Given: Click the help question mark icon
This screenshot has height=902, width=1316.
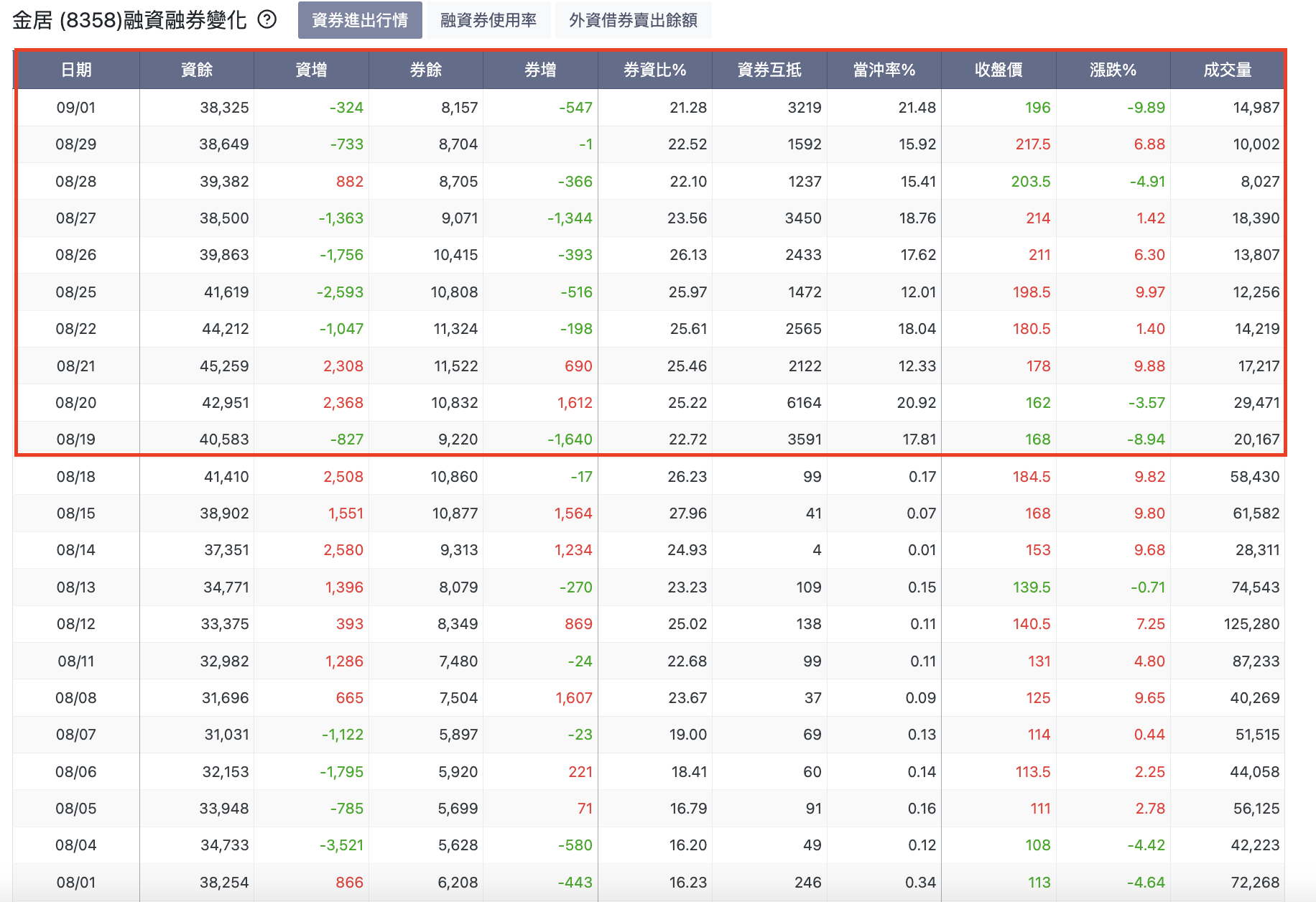Looking at the screenshot, I should [x=267, y=19].
